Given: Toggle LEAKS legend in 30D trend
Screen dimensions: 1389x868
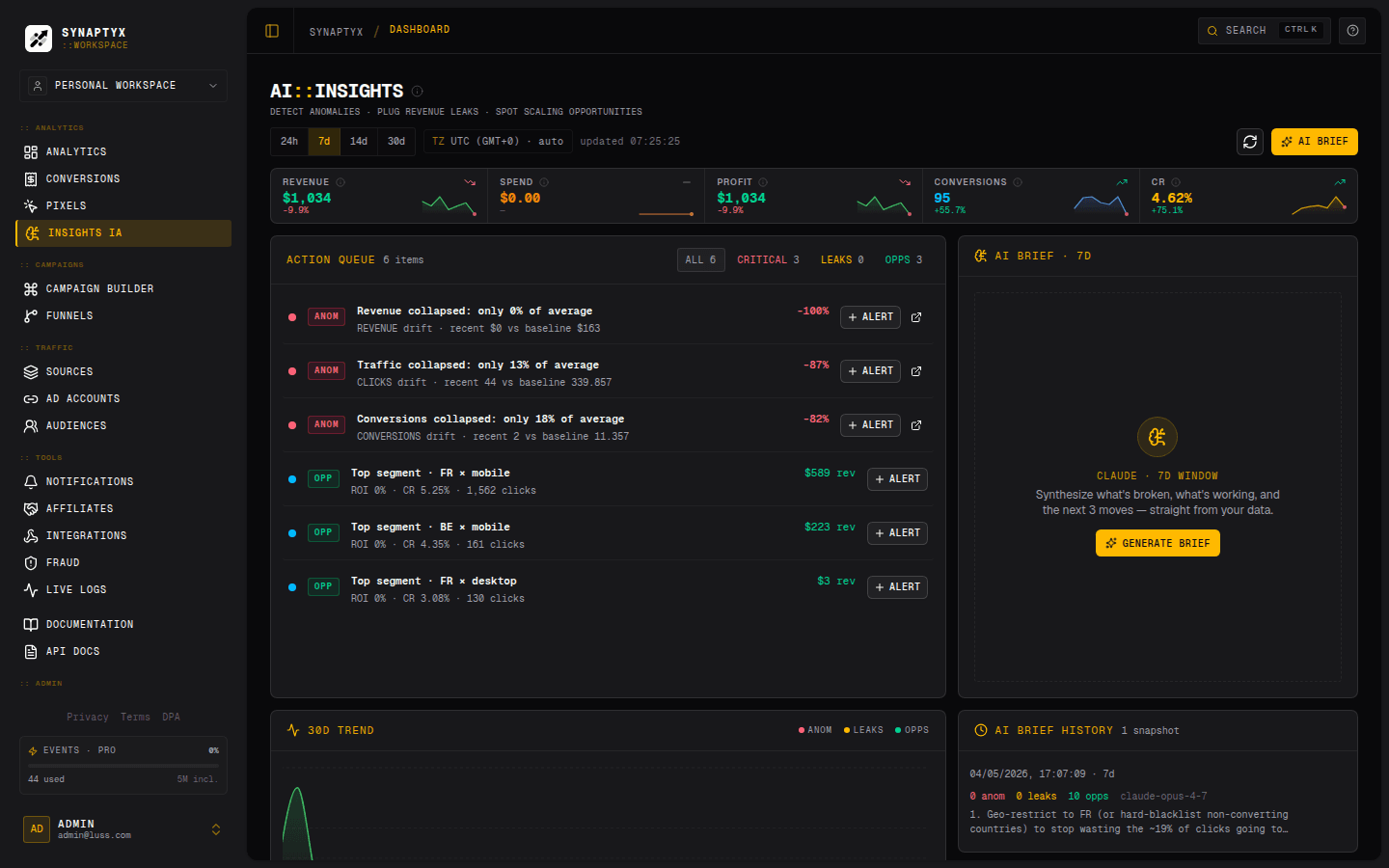Looking at the screenshot, I should coord(863,730).
